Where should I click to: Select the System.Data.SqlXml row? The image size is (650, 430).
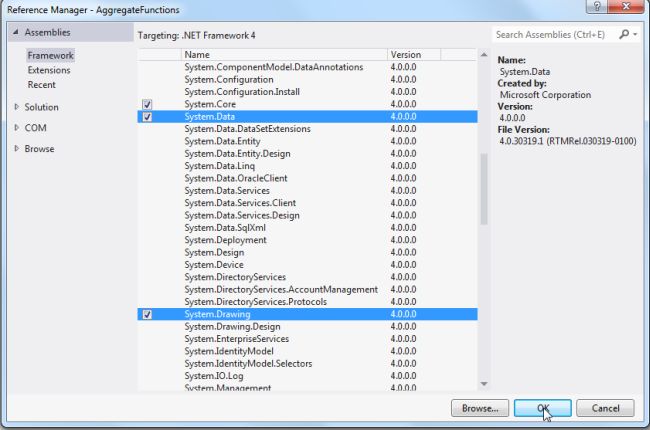point(307,228)
